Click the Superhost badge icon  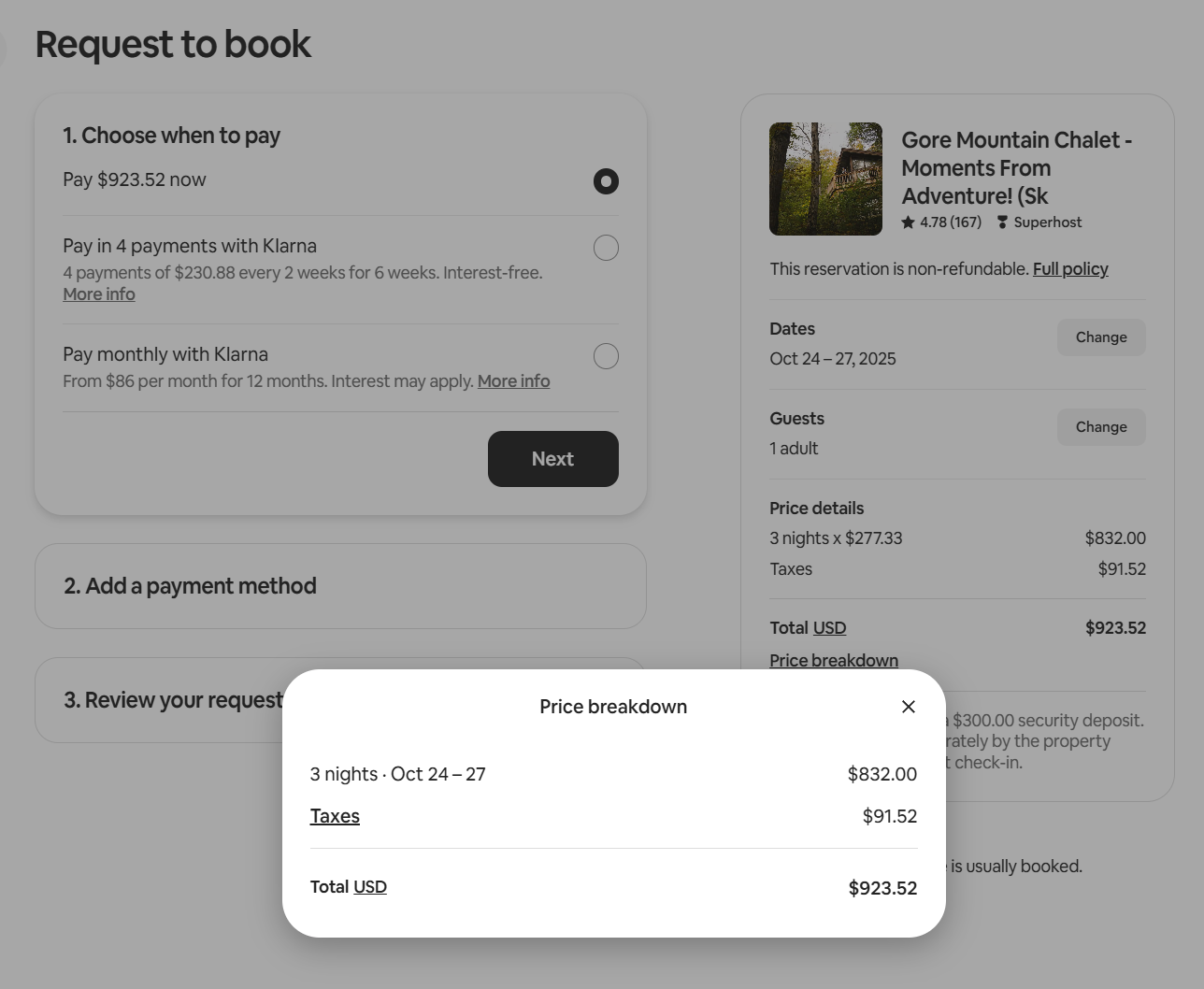point(1002,222)
